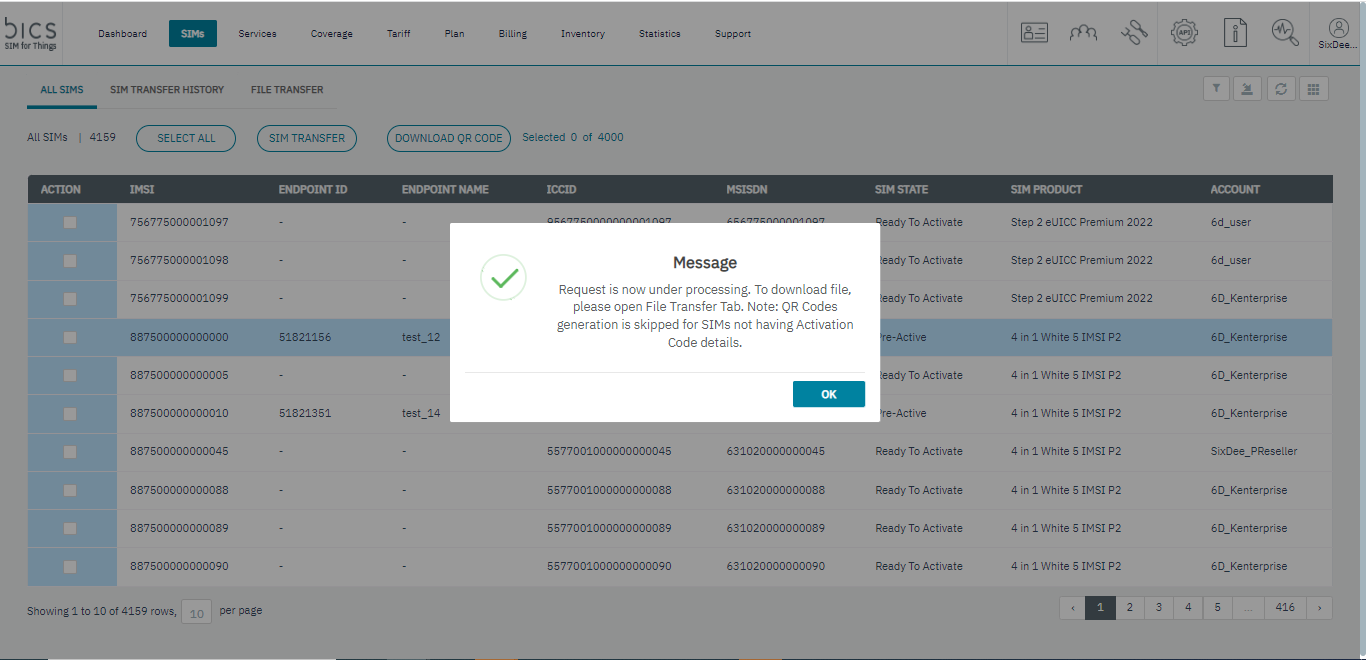Switch to the File Transfer tab
Viewport: 1366px width, 660px height.
pos(287,90)
